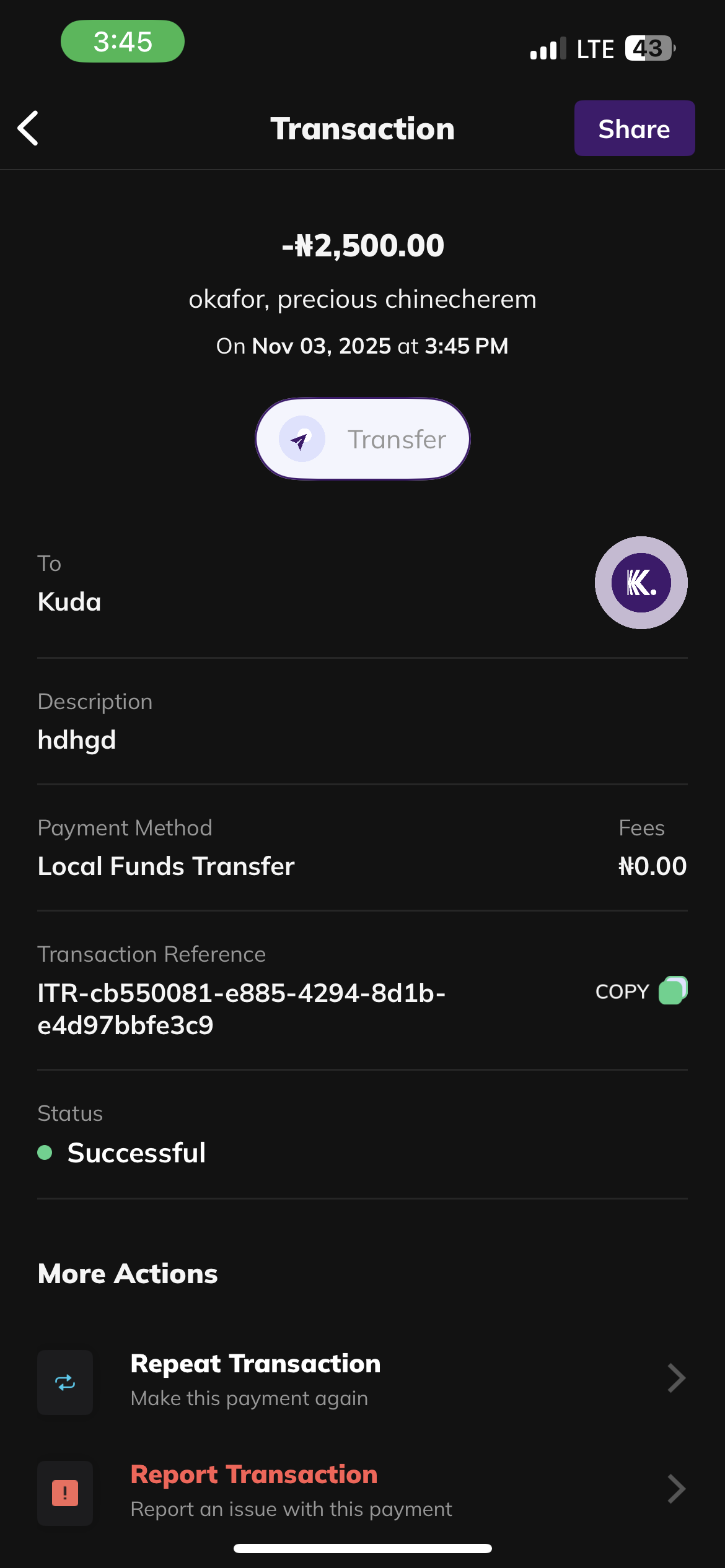Tap the battery status icon
Image resolution: width=725 pixels, height=1568 pixels.
(x=649, y=48)
